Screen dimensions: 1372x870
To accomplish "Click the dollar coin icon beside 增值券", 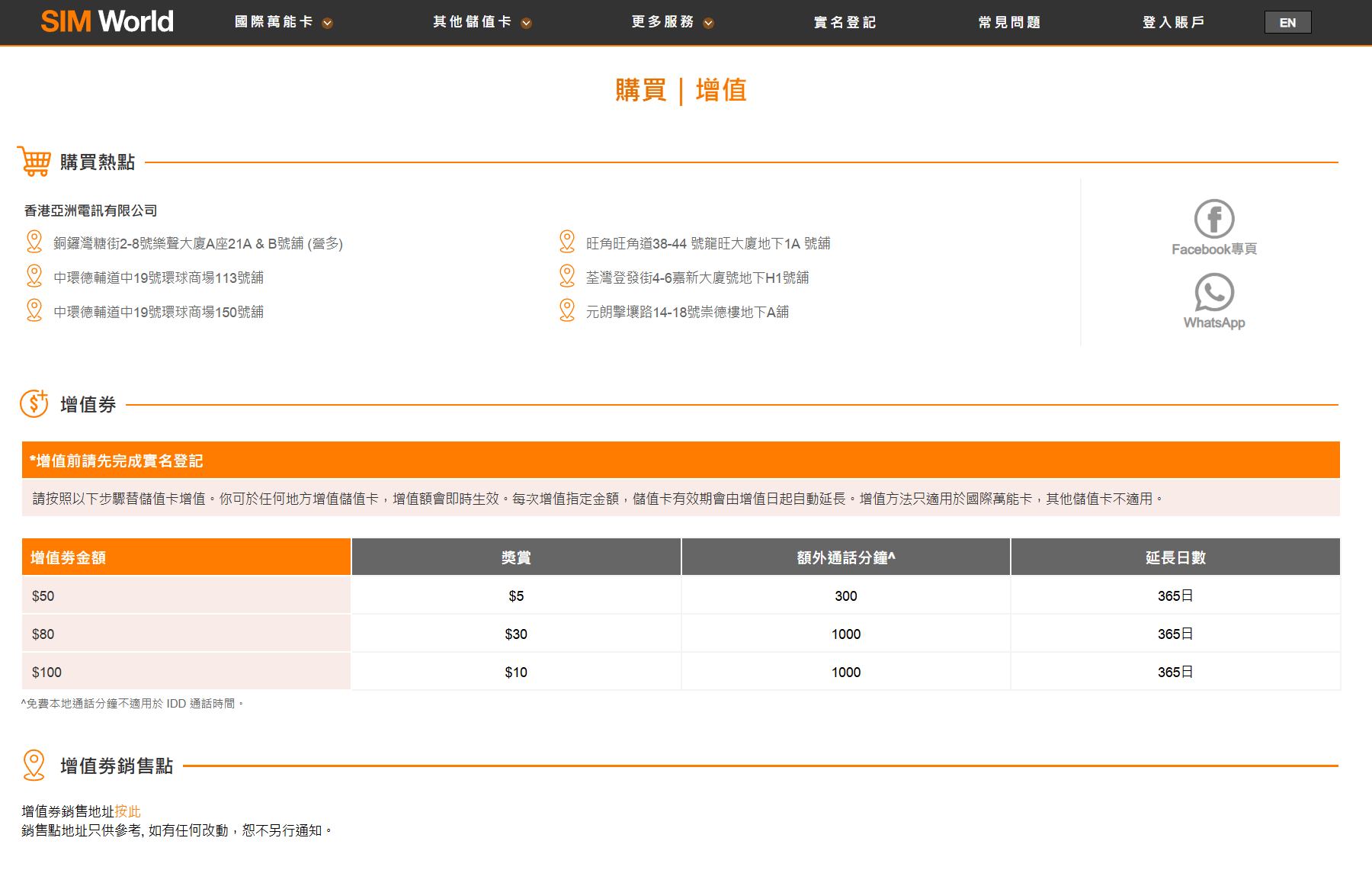I will click(34, 403).
